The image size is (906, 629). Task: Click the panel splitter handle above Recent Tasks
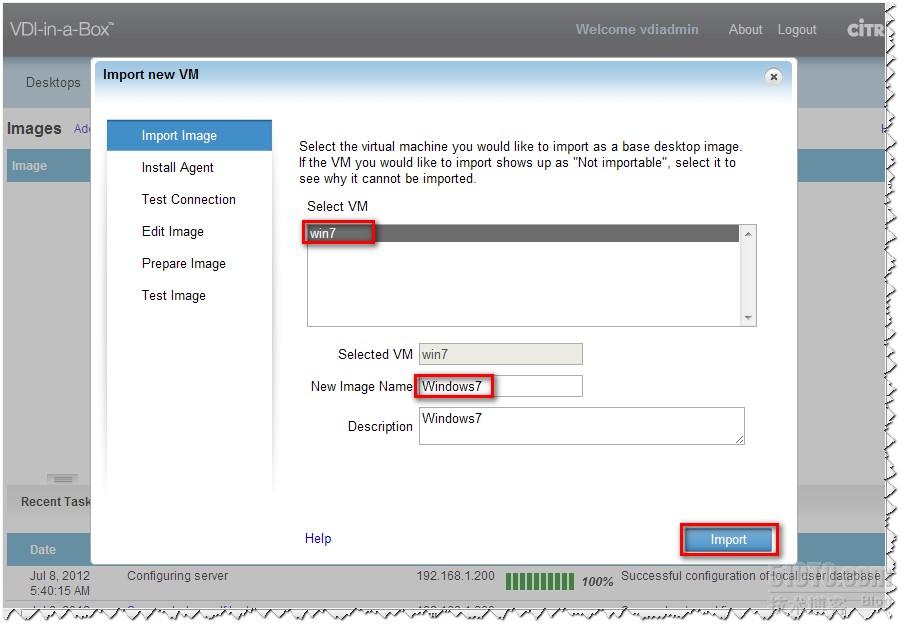tap(62, 478)
